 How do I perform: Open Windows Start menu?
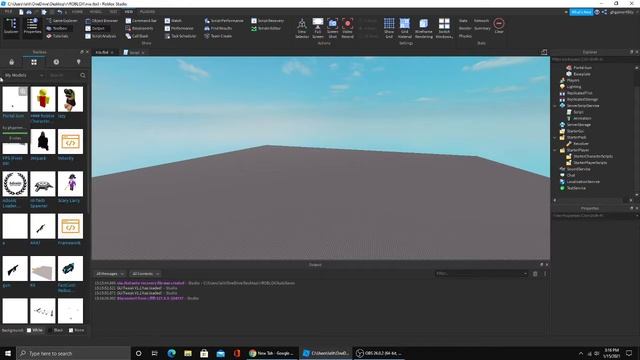[x=8, y=353]
